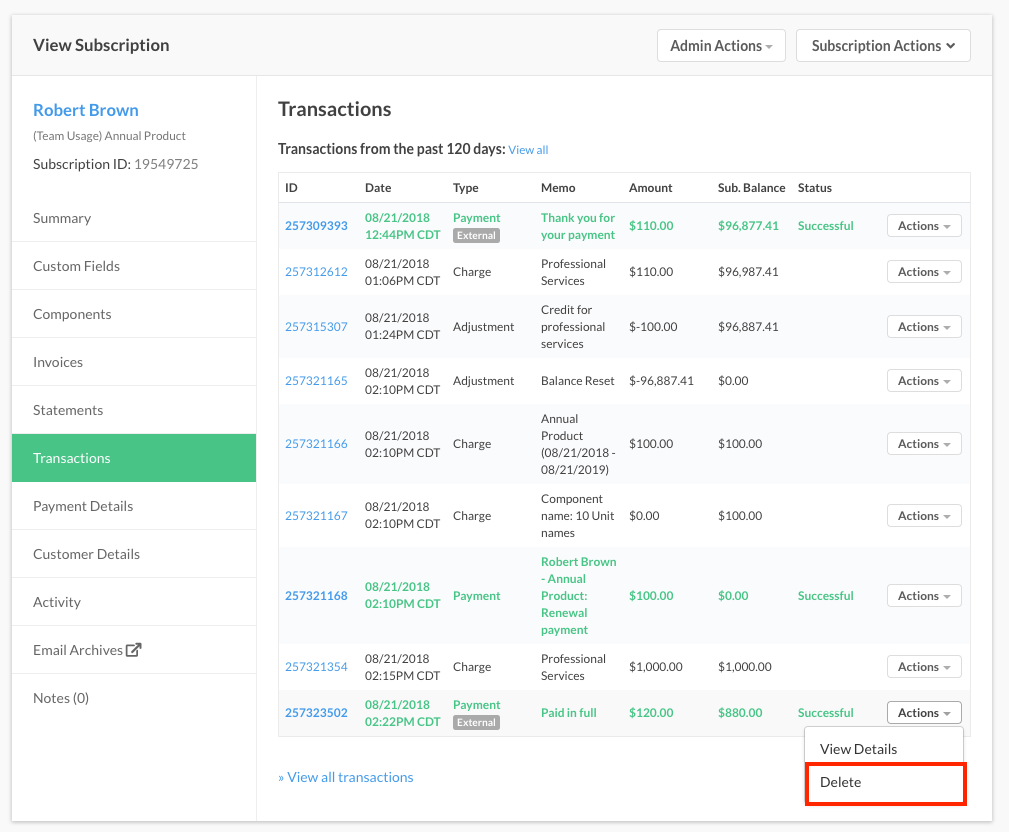
Task: Open transaction ID 257312612
Action: pos(316,272)
